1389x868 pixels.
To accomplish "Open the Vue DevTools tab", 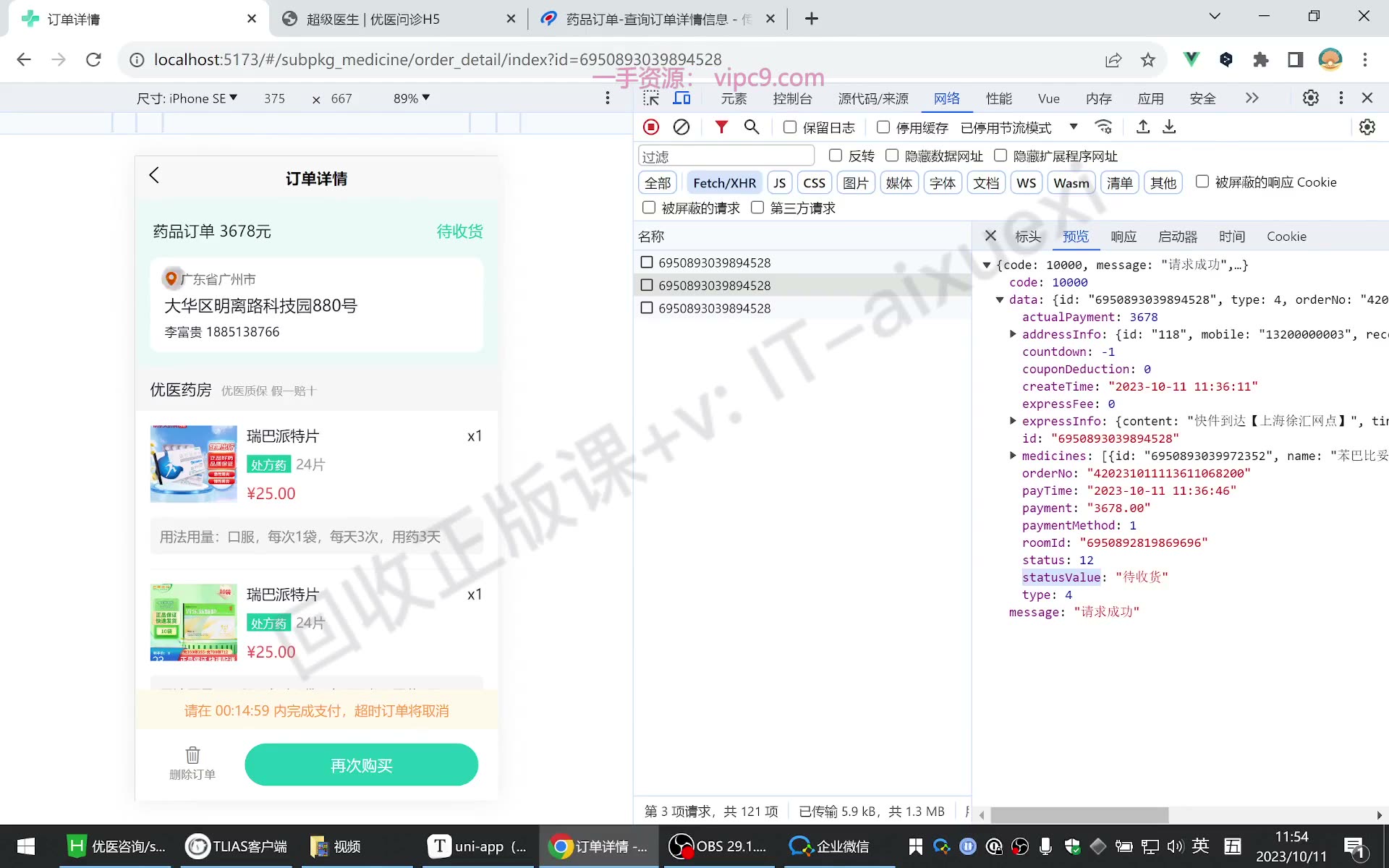I will 1048,98.
